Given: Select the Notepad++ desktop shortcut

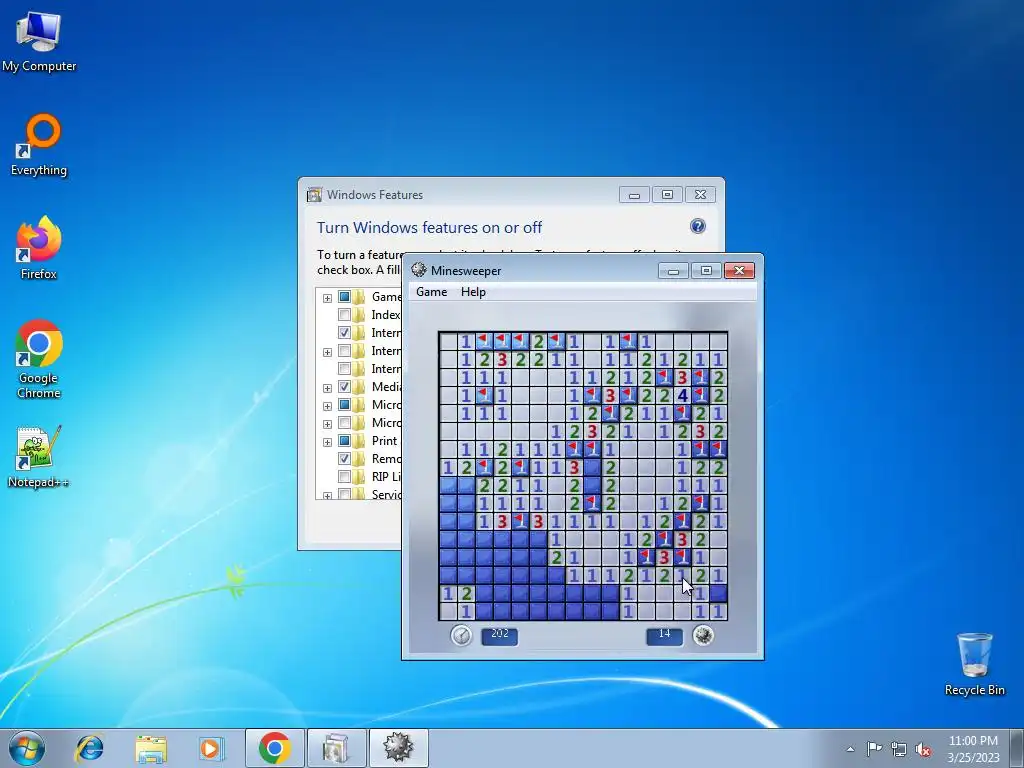Looking at the screenshot, I should point(39,456).
